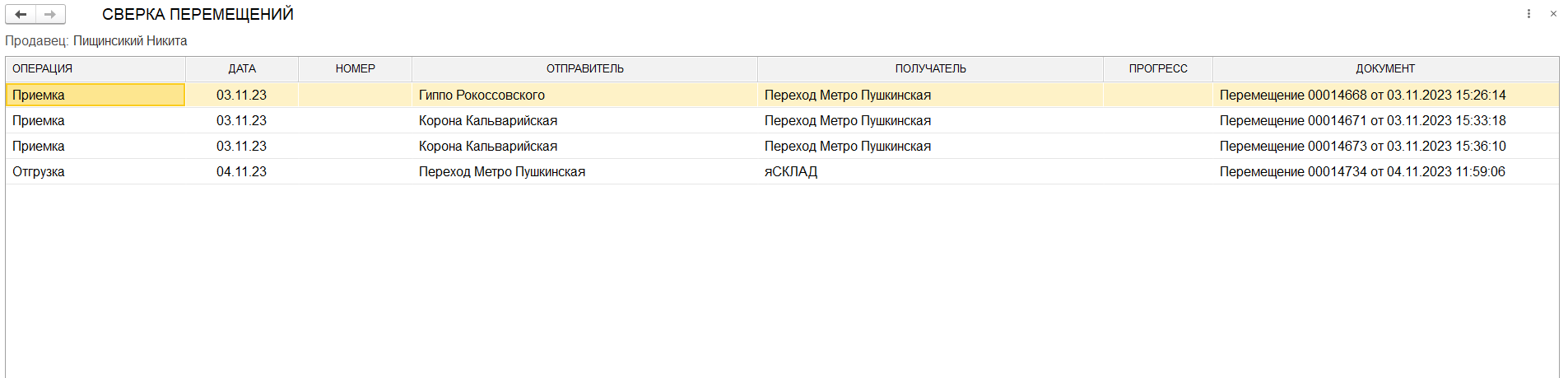The width and height of the screenshot is (1568, 378).
Task: Click sender Гиппо Рокоссовского
Action: coord(482,96)
